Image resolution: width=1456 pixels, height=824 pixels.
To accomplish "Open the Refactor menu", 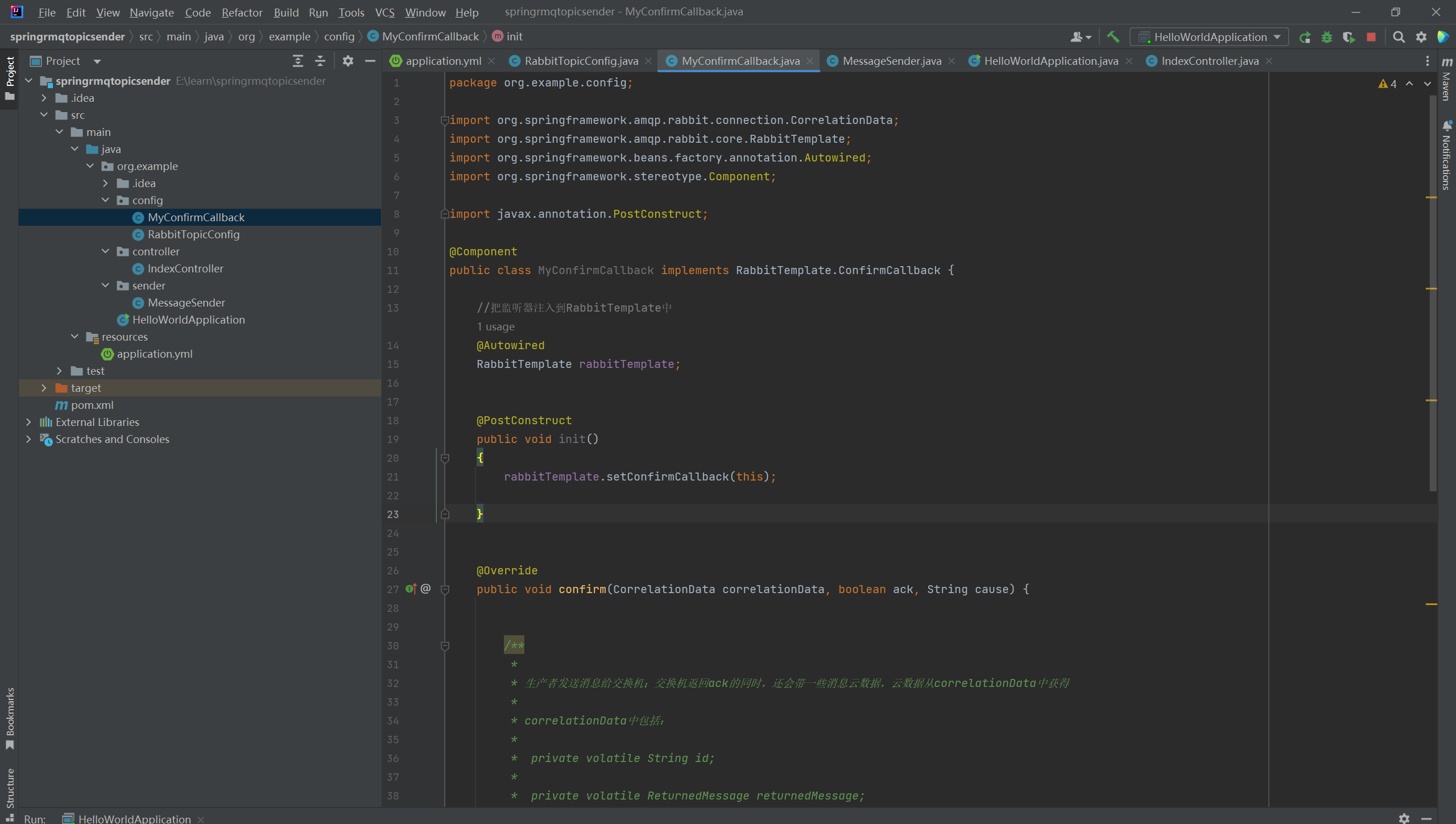I will [242, 12].
